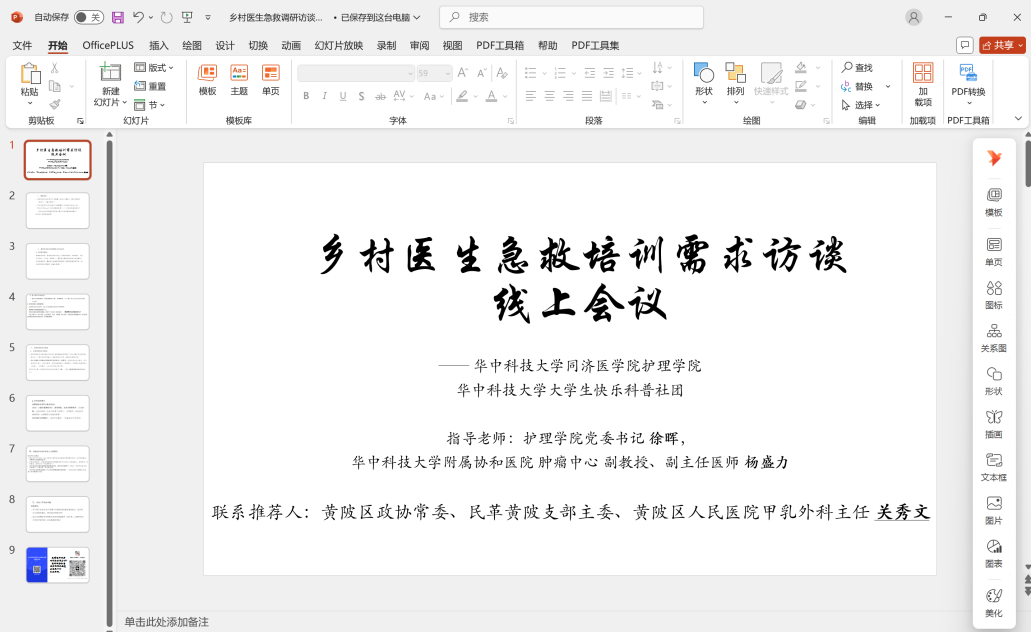This screenshot has height=632, width=1031.
Task: Toggle the AutoSave (自动保存) switch
Action: point(88,17)
